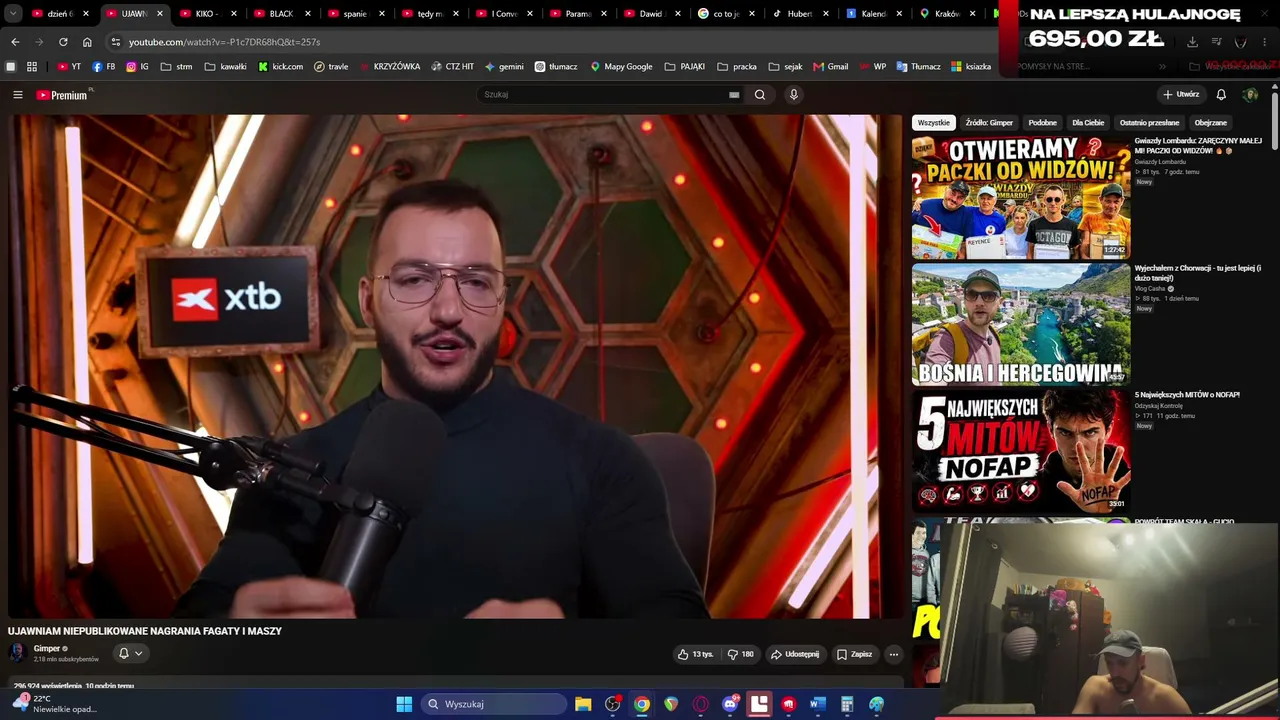This screenshot has height=720, width=1280.
Task: Like the video with thumbs up (13 tys.)
Action: [695, 654]
